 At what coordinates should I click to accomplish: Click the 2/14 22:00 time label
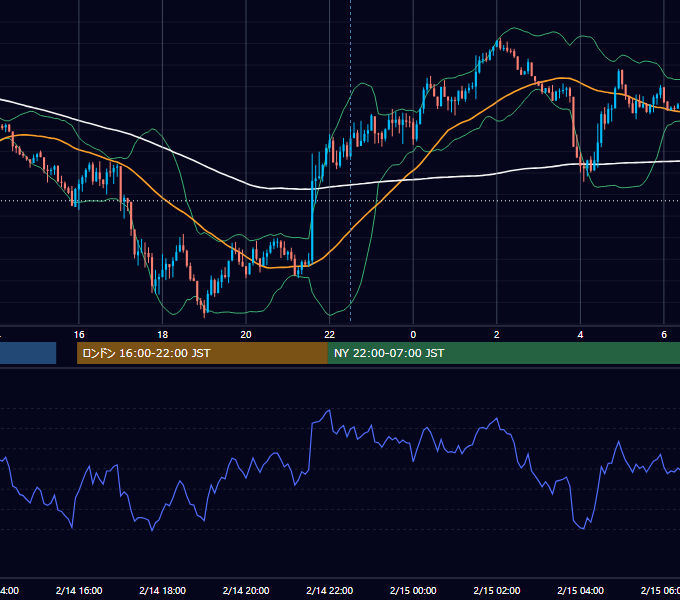tap(330, 590)
